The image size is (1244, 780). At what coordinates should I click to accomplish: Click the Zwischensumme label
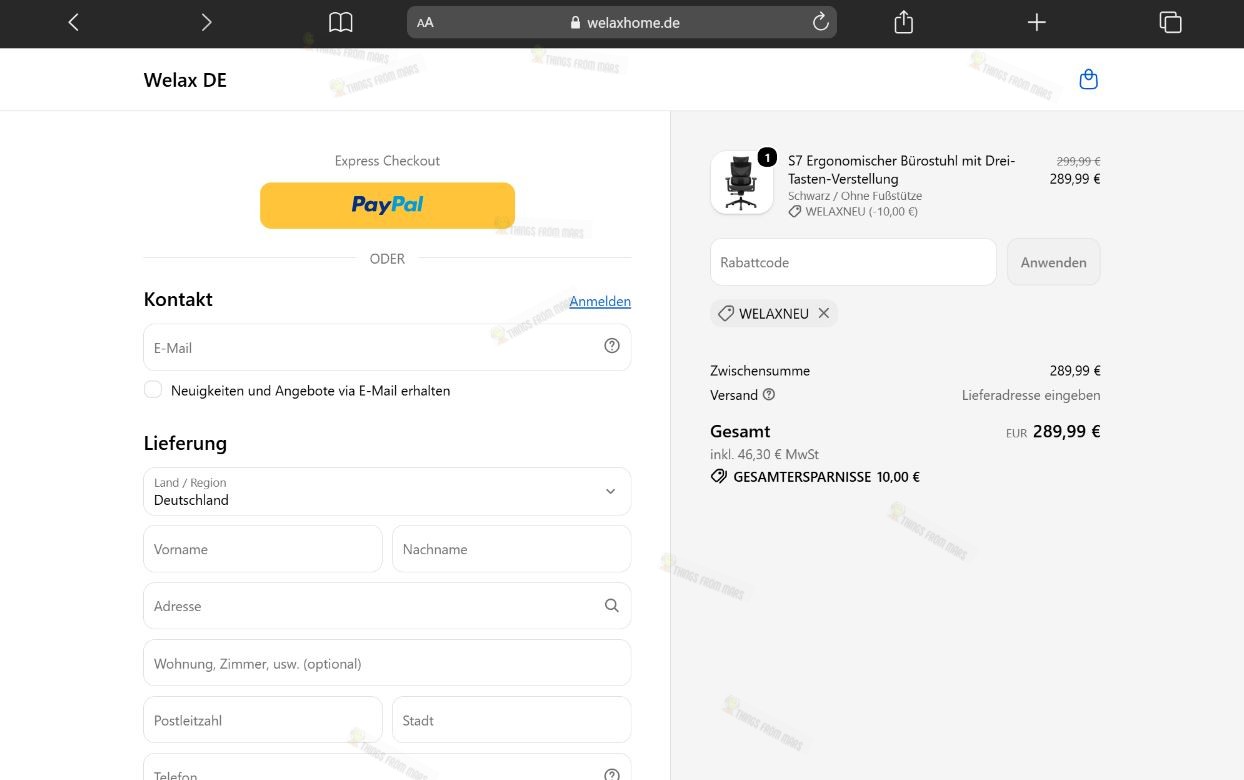click(760, 370)
